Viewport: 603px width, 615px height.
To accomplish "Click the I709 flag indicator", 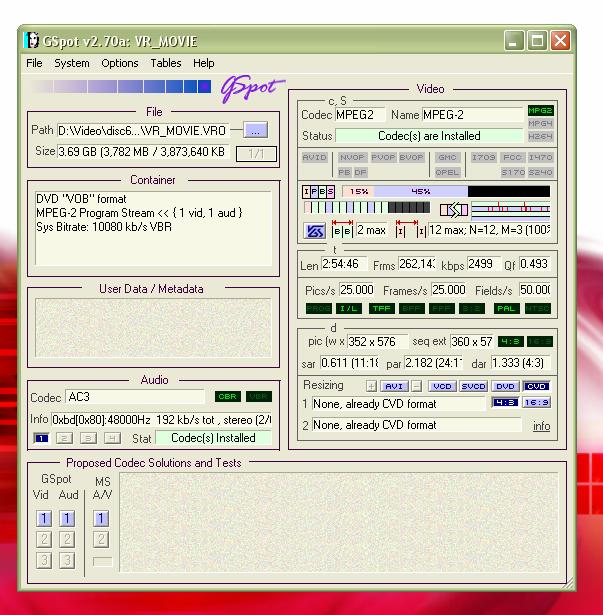I will pos(484,157).
